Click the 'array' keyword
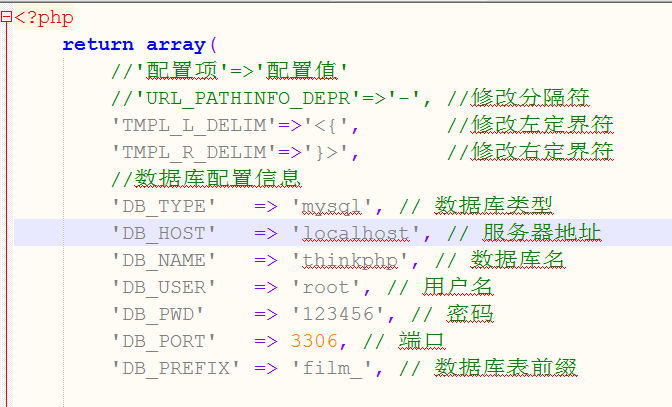This screenshot has height=407, width=672. pyautogui.click(x=175, y=45)
